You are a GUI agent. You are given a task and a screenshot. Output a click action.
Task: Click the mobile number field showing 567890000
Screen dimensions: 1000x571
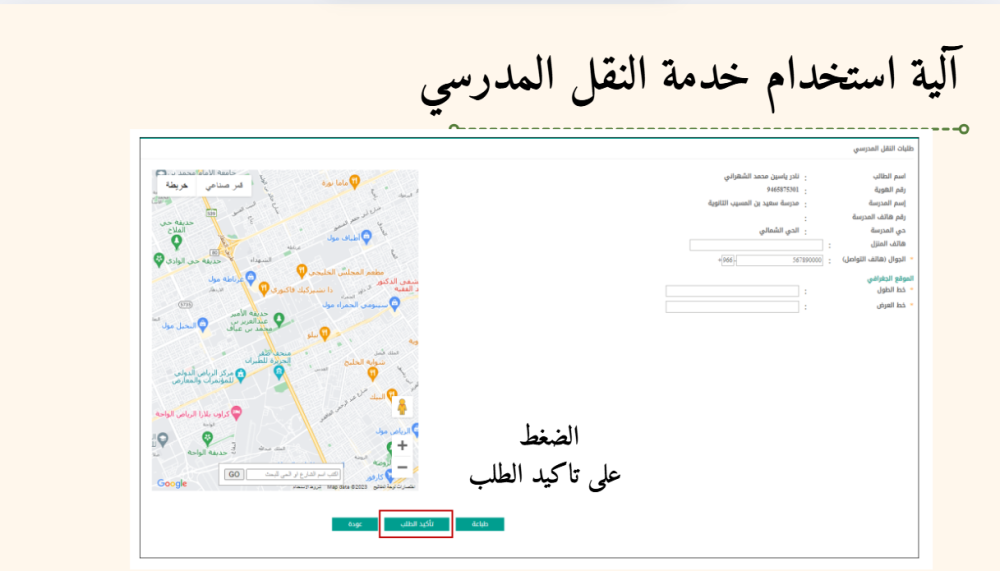(x=779, y=260)
